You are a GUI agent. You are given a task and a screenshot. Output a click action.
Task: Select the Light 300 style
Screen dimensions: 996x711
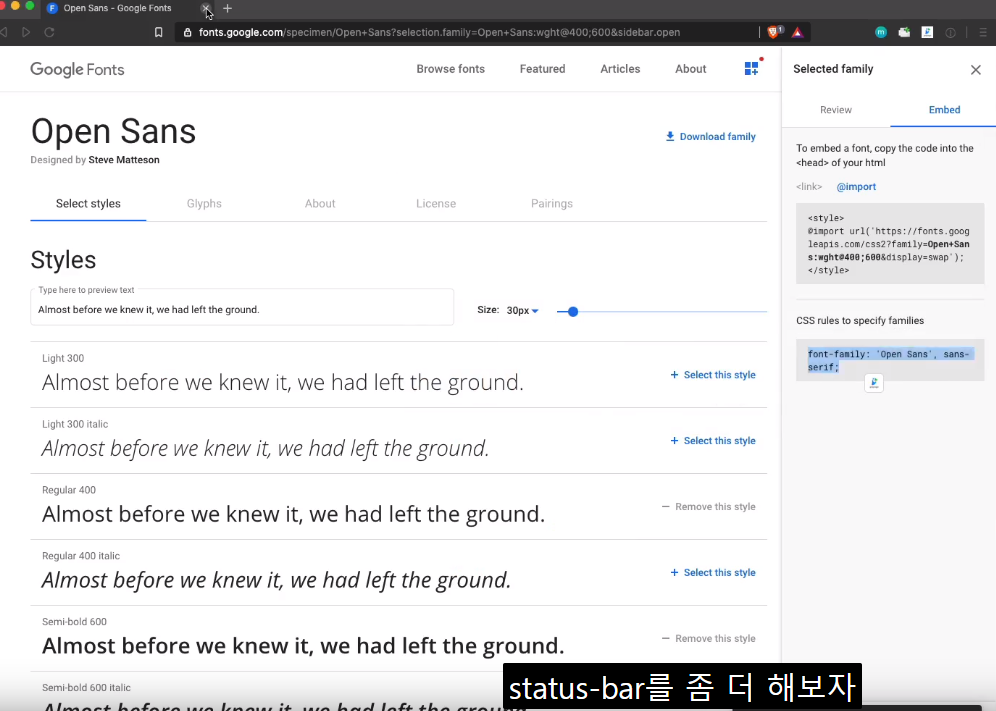713,375
